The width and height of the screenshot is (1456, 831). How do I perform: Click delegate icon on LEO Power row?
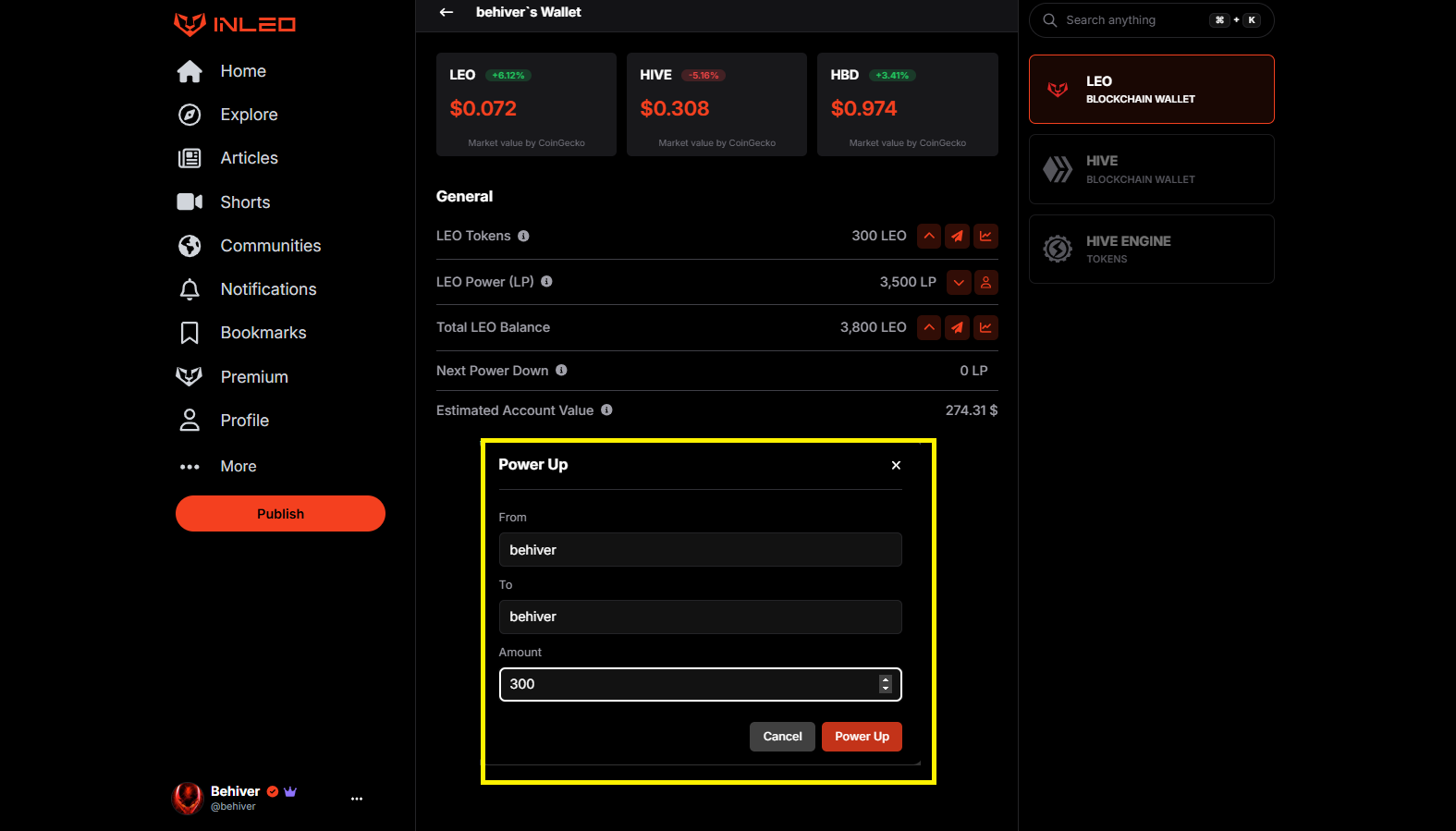tap(985, 283)
